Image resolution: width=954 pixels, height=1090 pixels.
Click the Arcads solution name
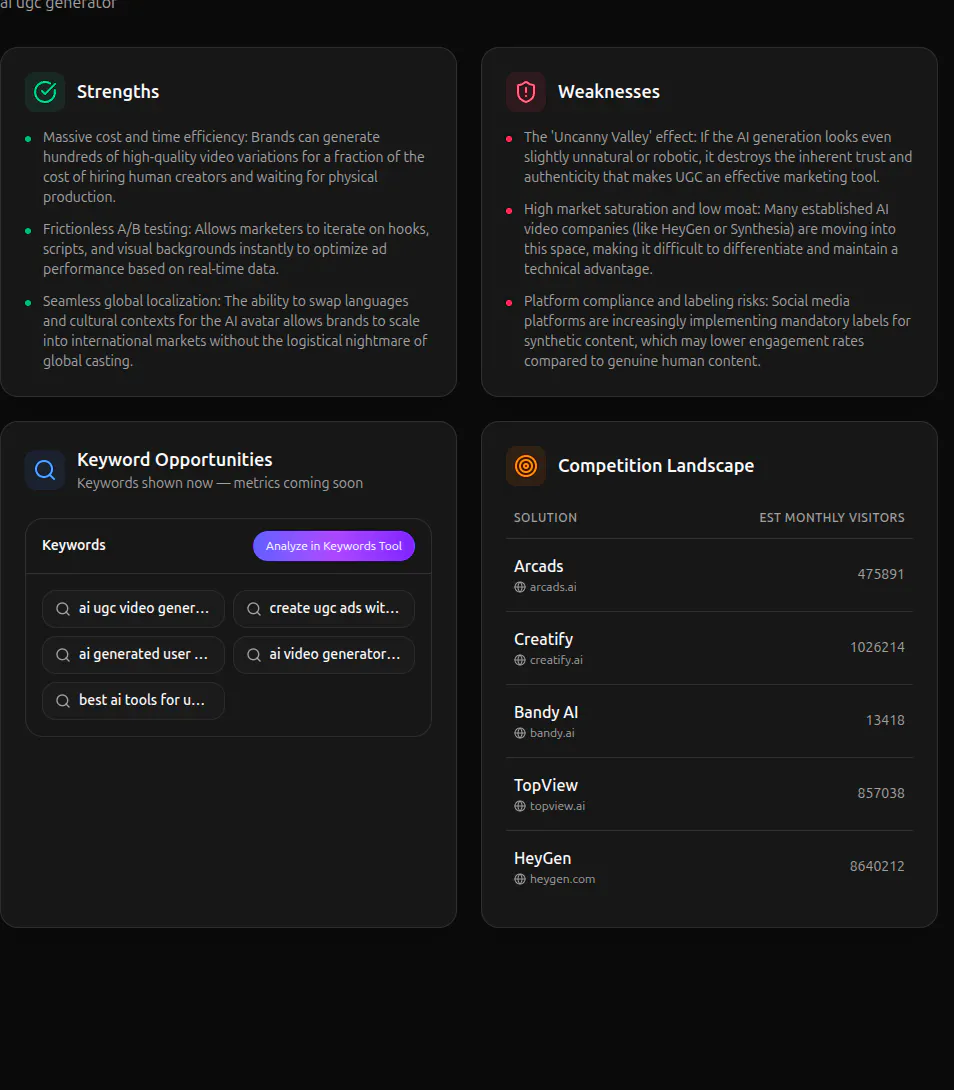[x=538, y=567]
